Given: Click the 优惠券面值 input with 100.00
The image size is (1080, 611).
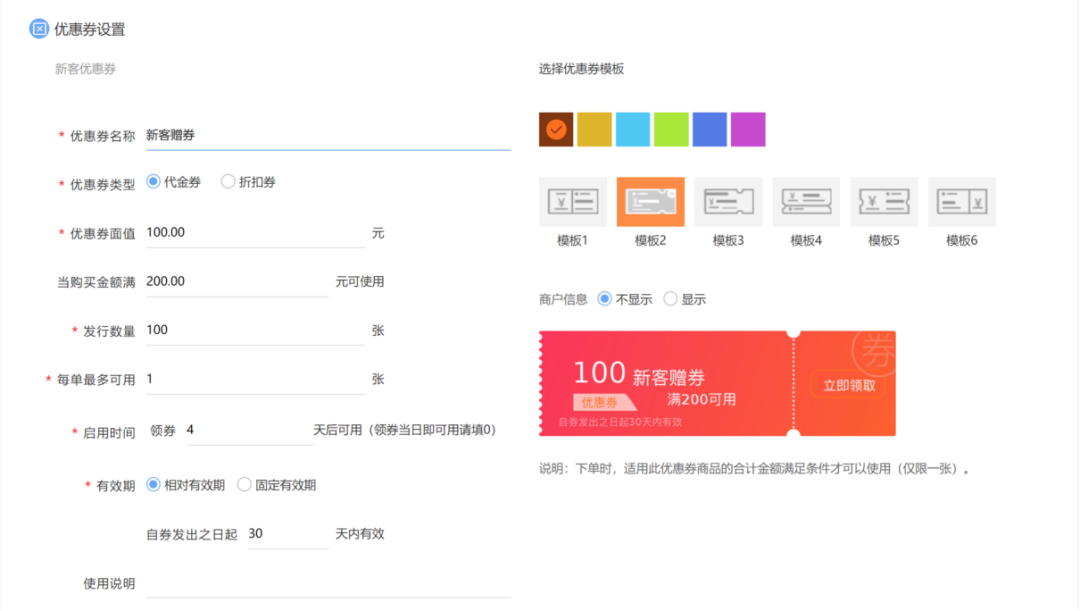Looking at the screenshot, I should click(255, 233).
